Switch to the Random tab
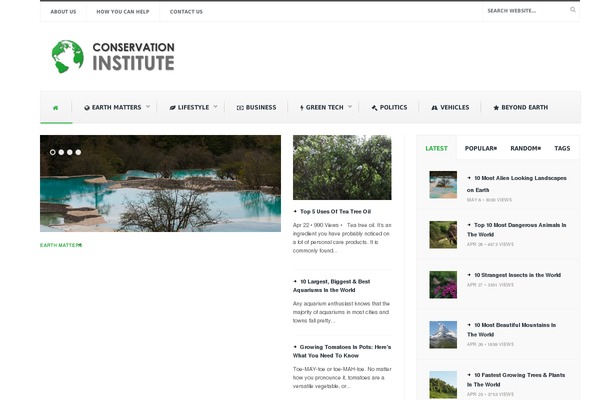The image size is (600, 400). click(525, 149)
